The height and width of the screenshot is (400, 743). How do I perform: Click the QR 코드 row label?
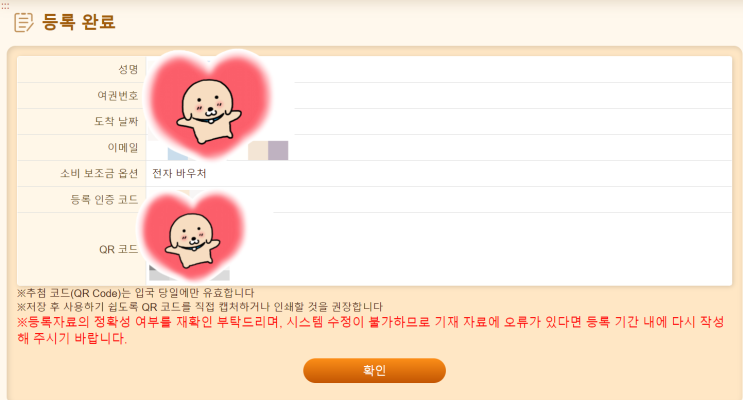coord(118,249)
